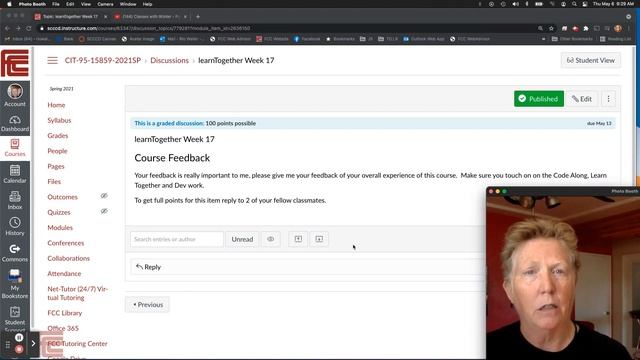640x360 pixels.
Task: Pause the screen recording
Action: point(19,338)
